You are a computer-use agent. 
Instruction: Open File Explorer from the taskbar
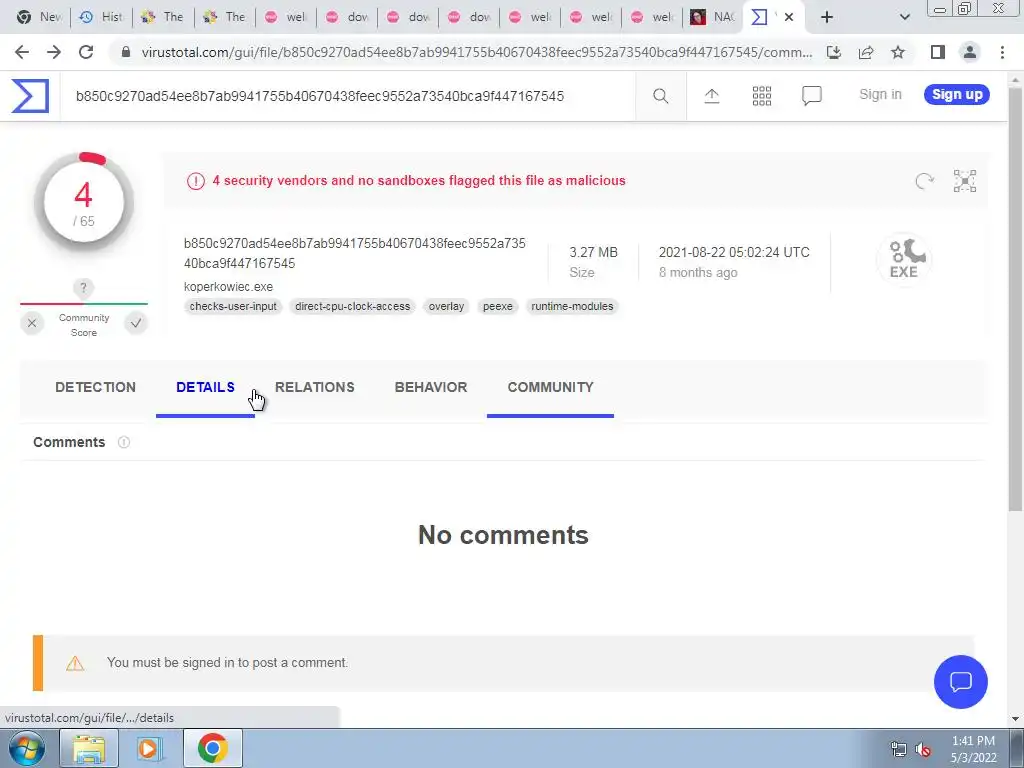pos(89,748)
